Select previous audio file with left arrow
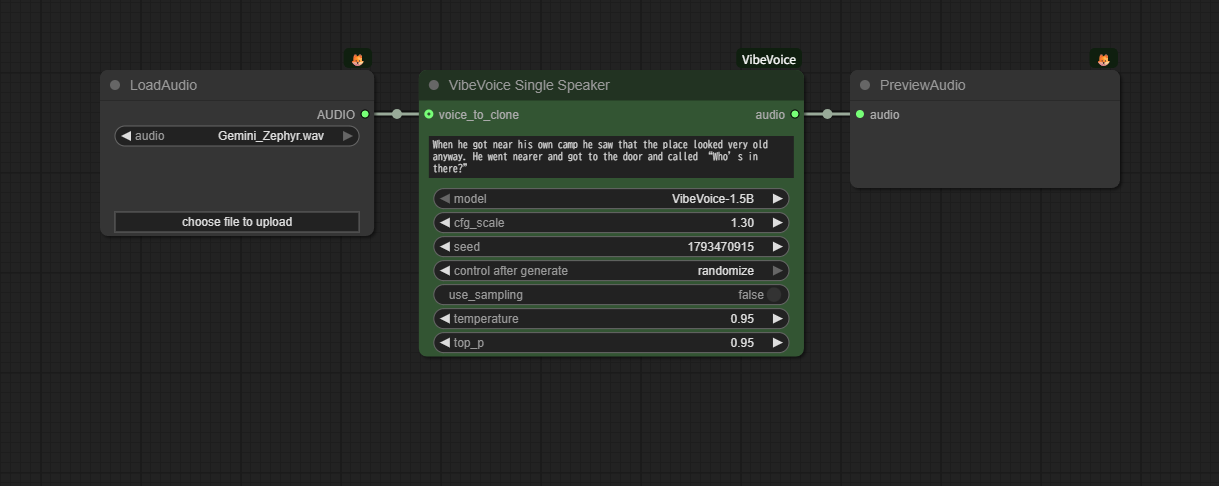This screenshot has width=1219, height=486. click(x=126, y=136)
